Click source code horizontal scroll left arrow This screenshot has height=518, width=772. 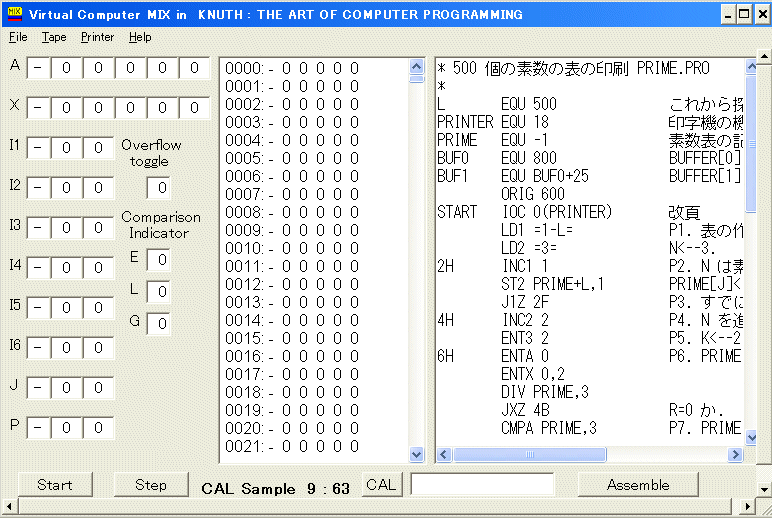(x=444, y=454)
